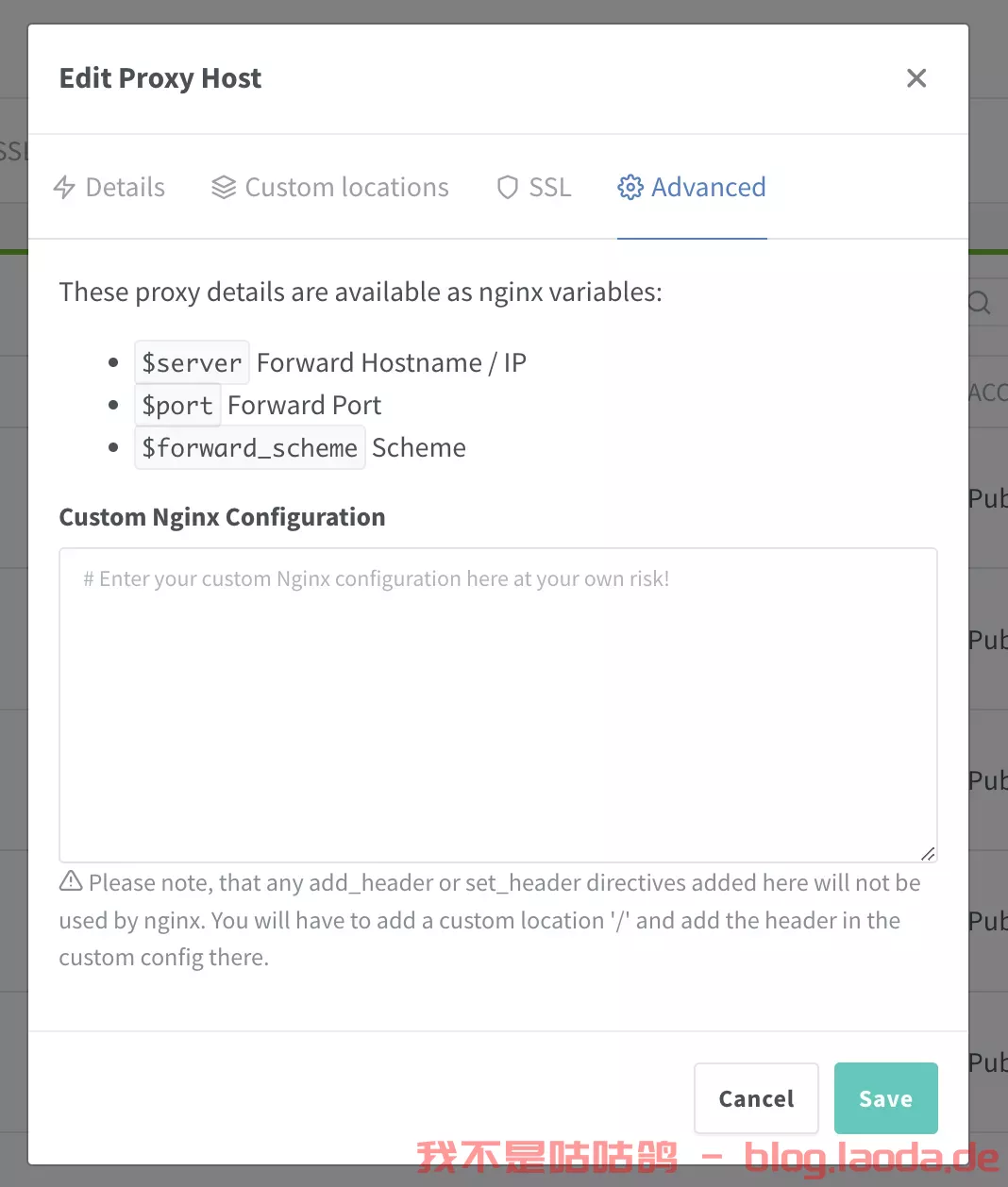Close the Edit Proxy Host dialog
This screenshot has width=1008, height=1187.
pyautogui.click(x=916, y=78)
